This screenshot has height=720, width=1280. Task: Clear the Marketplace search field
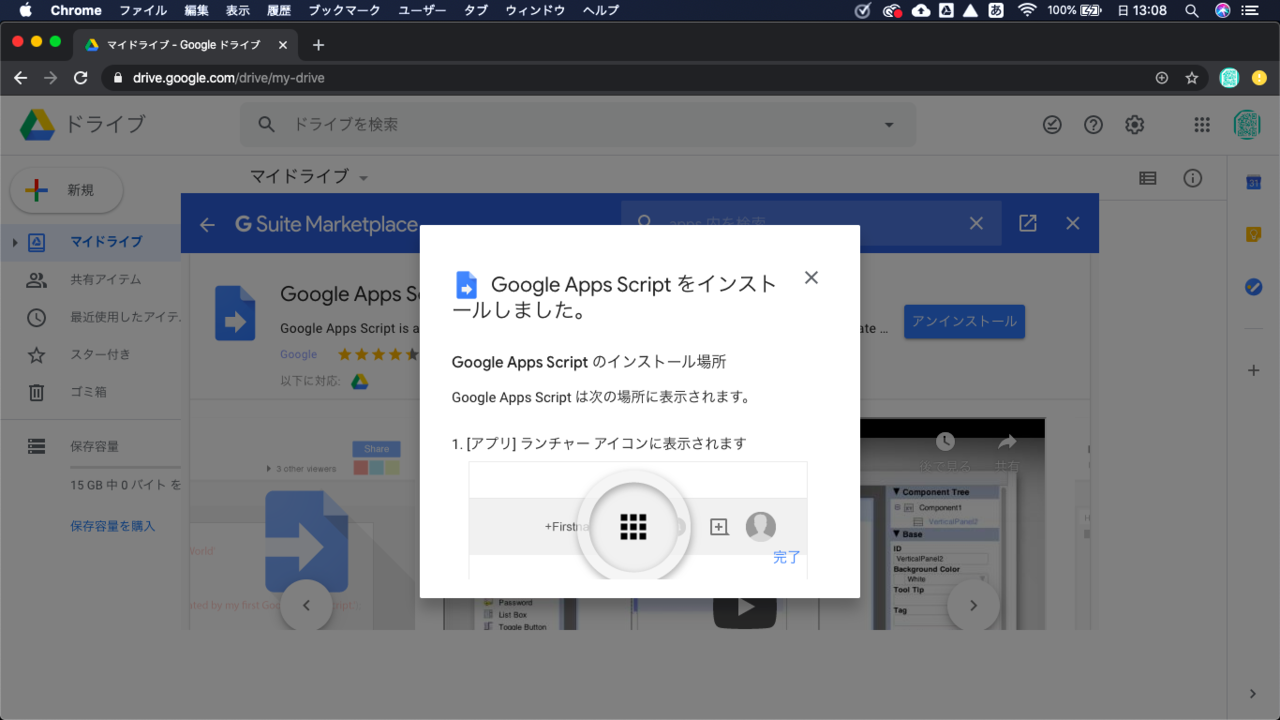[976, 224]
